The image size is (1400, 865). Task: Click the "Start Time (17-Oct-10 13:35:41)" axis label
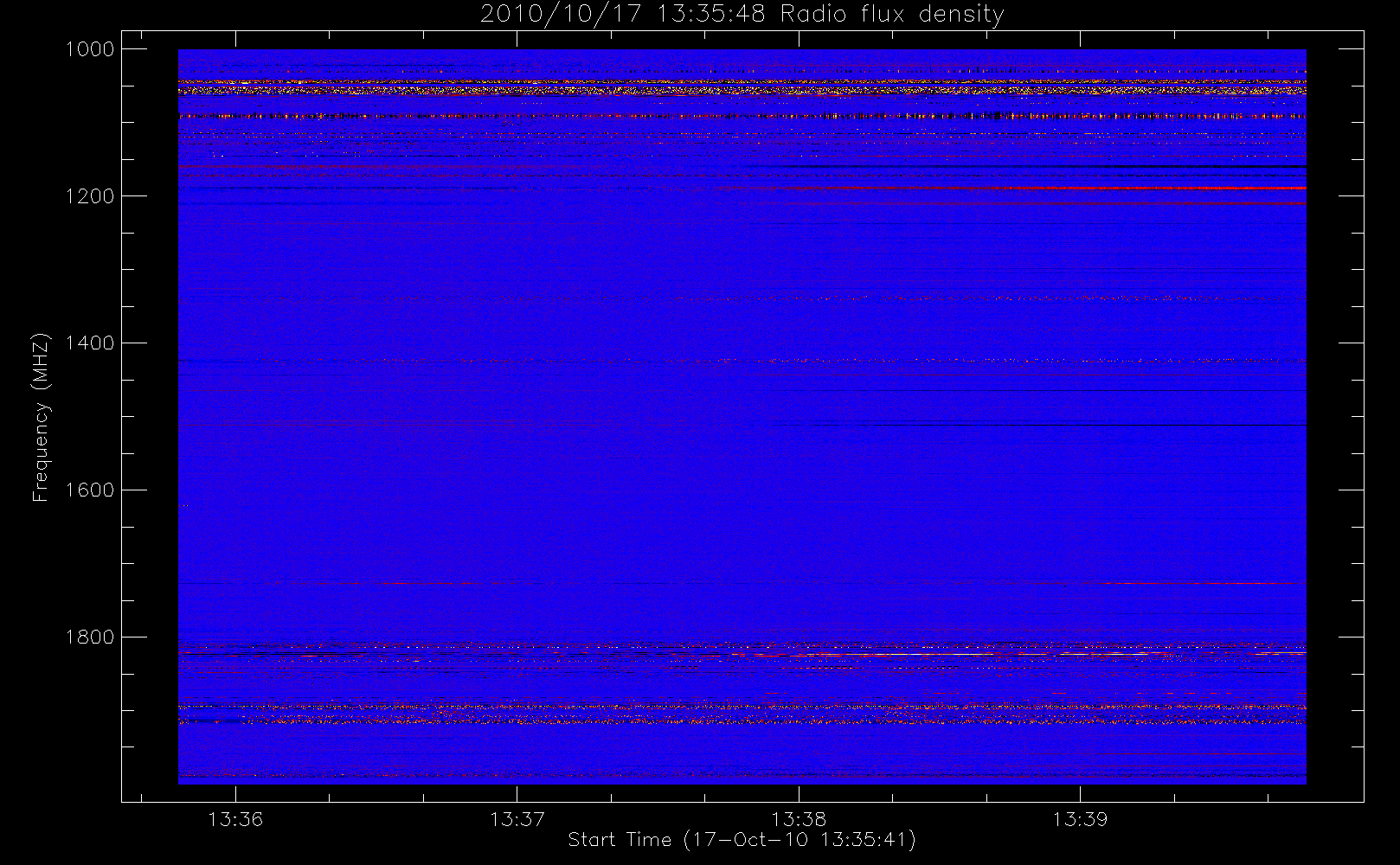tap(742, 840)
